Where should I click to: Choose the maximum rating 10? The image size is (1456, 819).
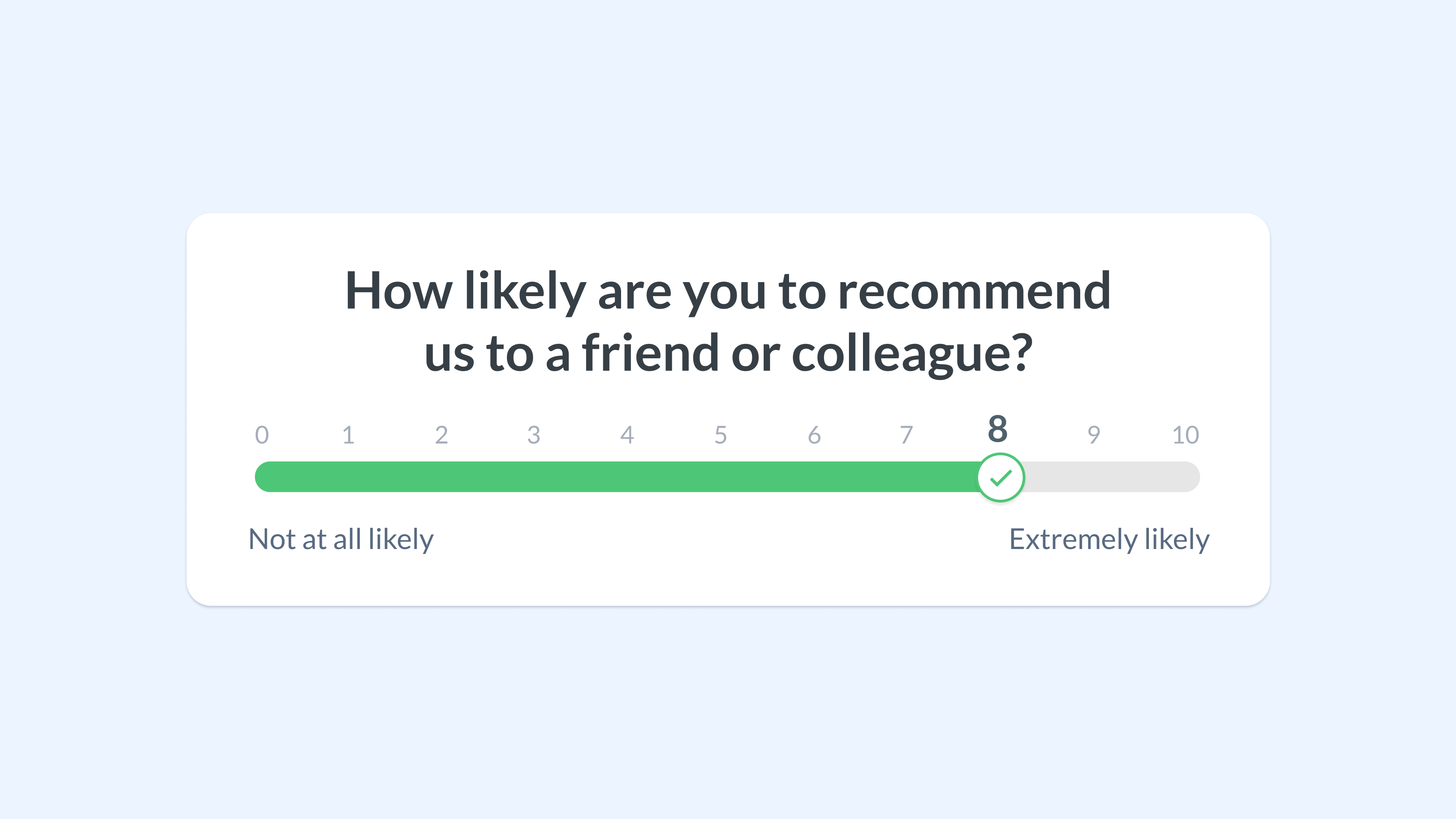[1185, 435]
